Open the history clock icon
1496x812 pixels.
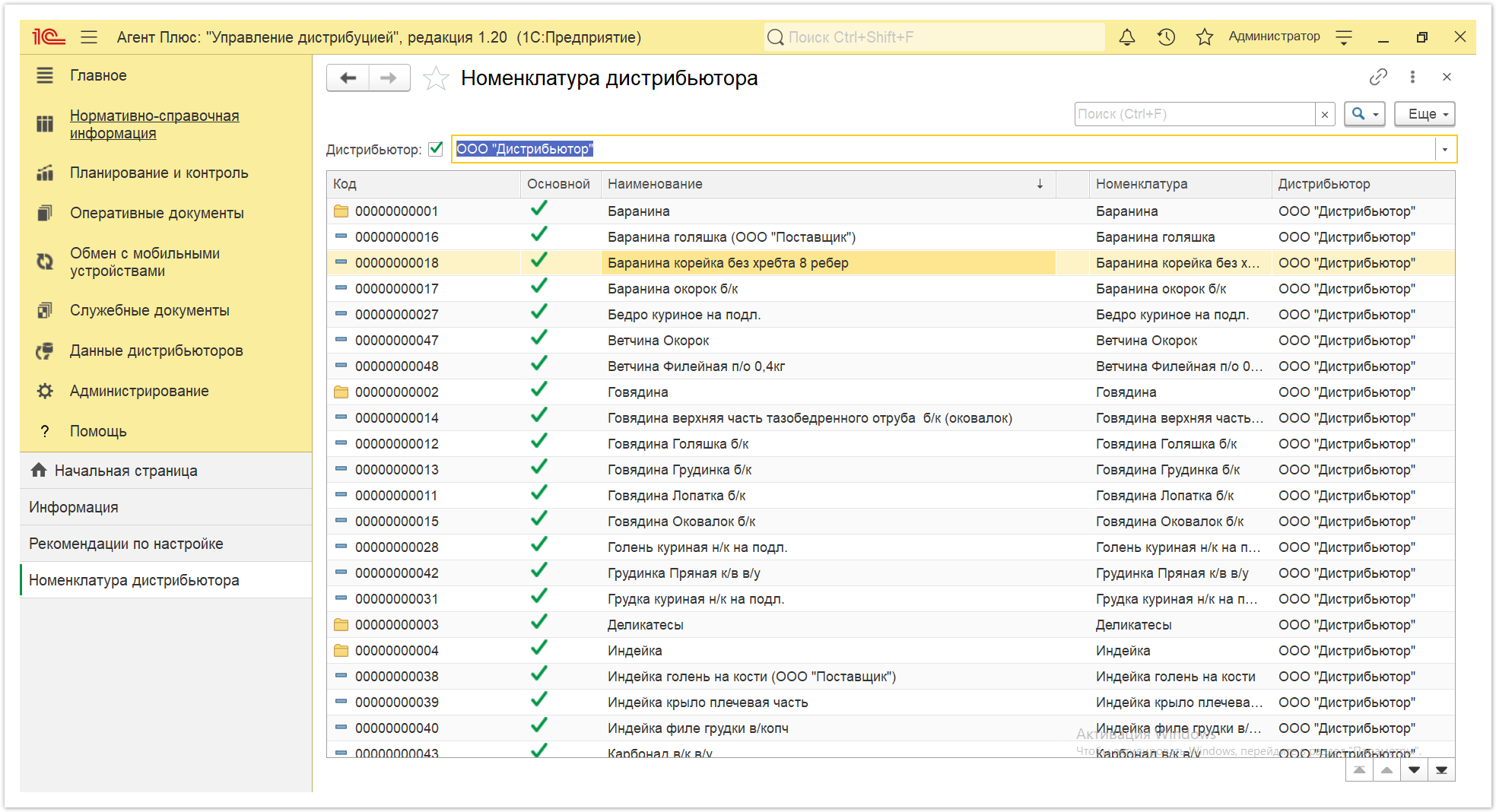[x=1166, y=36]
